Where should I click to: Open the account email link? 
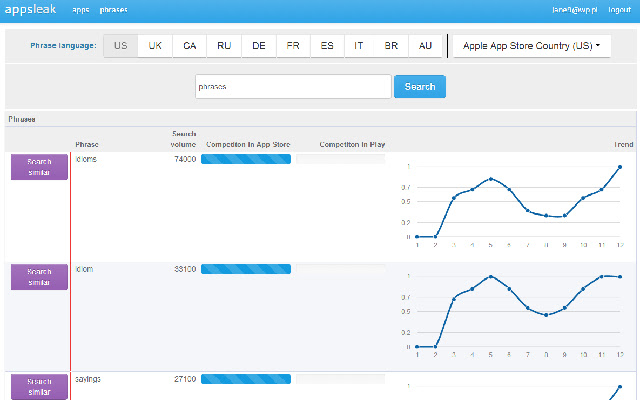[x=575, y=10]
